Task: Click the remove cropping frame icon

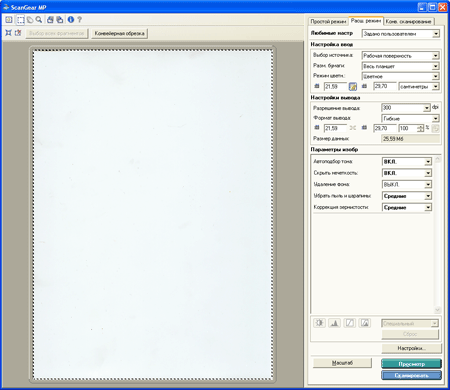Action: tap(18, 33)
